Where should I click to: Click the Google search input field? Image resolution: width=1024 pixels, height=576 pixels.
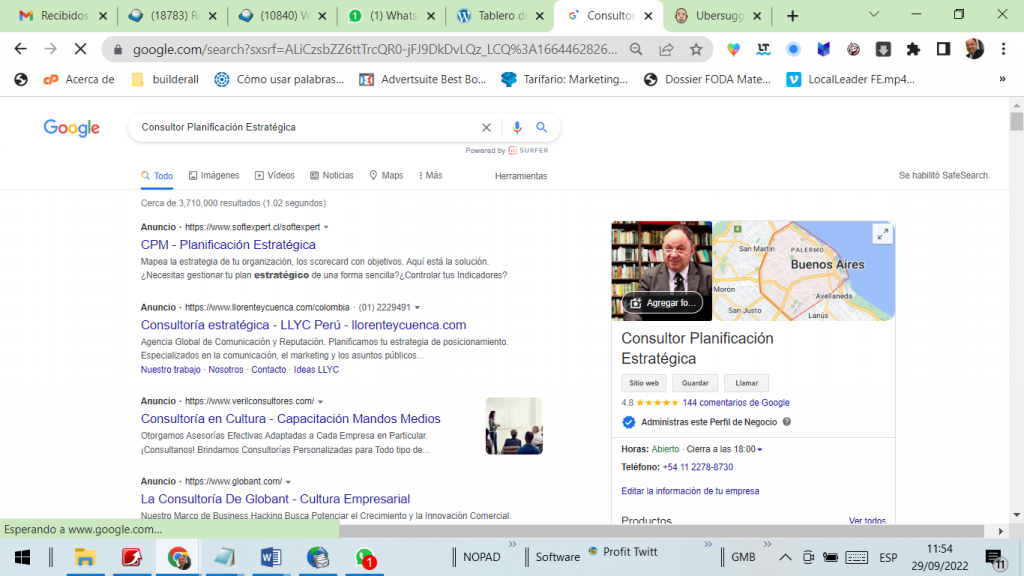tap(307, 127)
